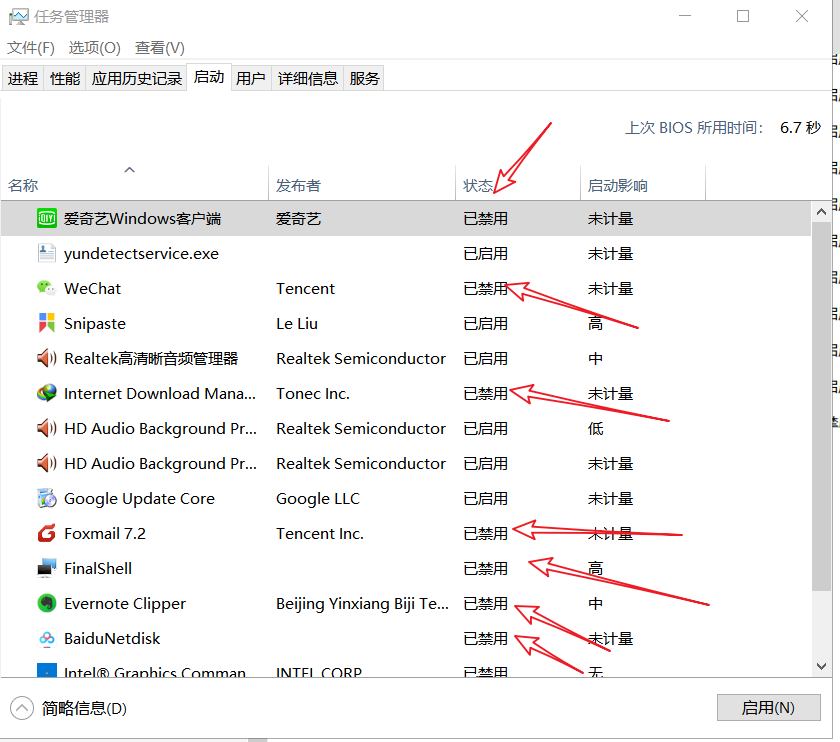Click the Tencent Inc. publisher cell
Screen dimensions: 840x742
tap(320, 533)
